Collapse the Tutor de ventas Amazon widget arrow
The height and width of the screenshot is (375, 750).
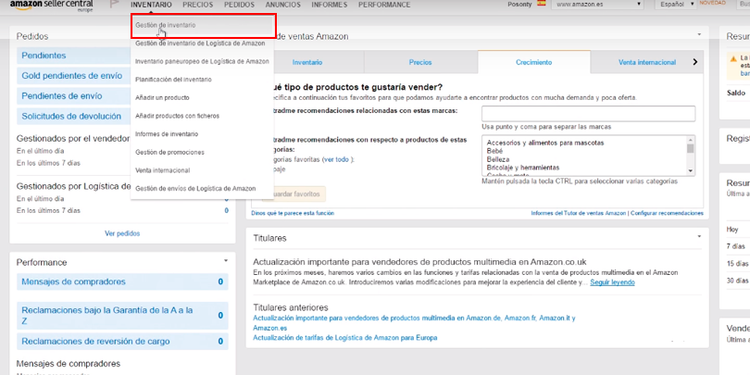pyautogui.click(x=699, y=34)
